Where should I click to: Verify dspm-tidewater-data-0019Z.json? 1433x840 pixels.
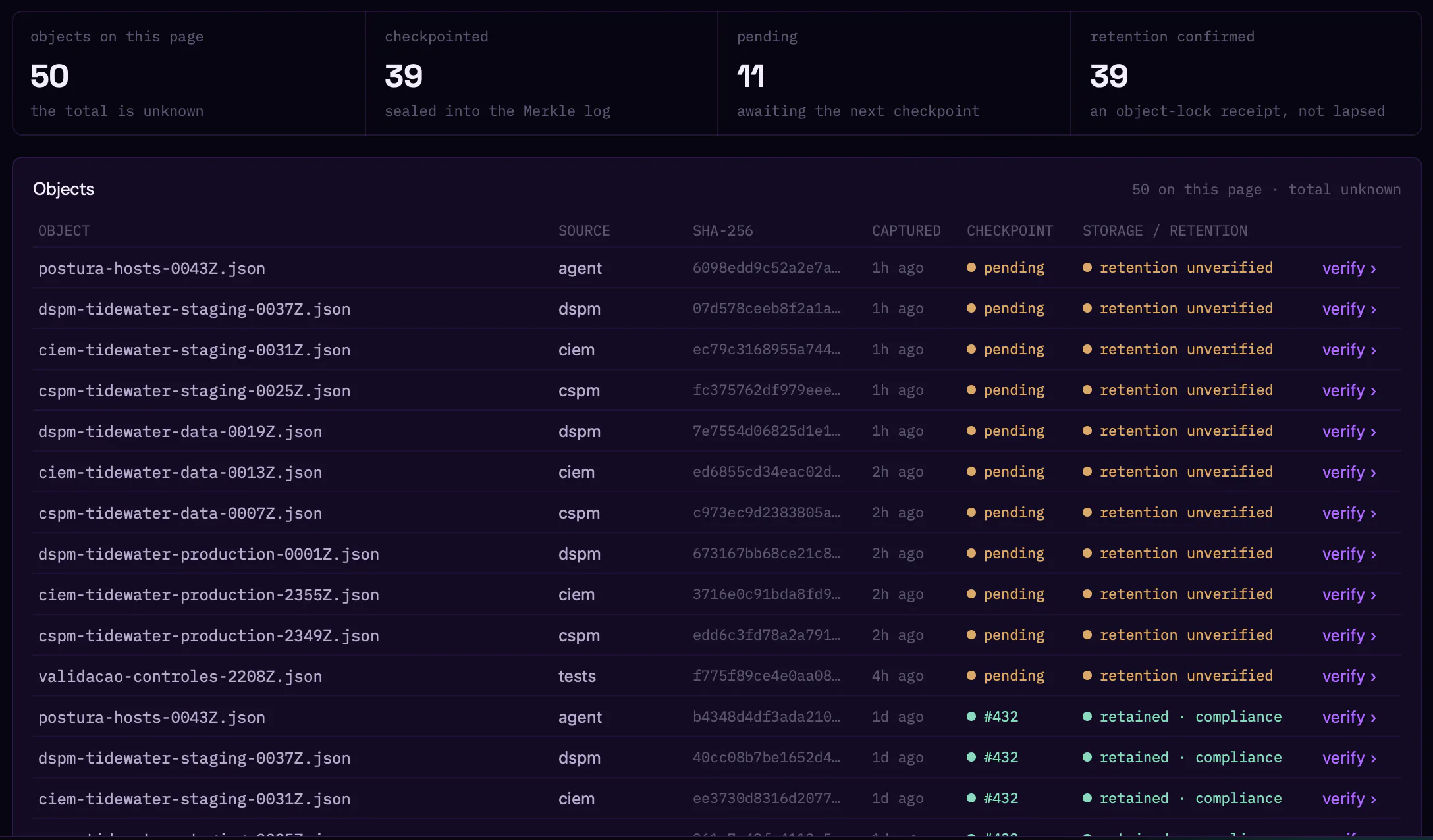(1349, 431)
